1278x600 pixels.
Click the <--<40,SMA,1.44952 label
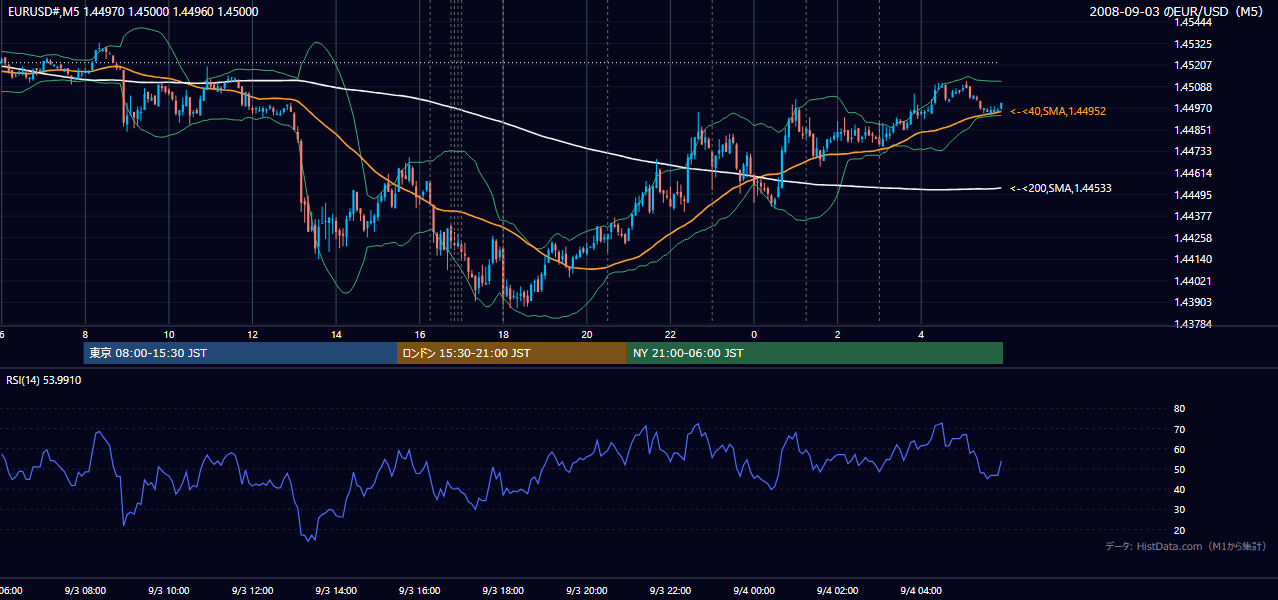tap(1058, 111)
